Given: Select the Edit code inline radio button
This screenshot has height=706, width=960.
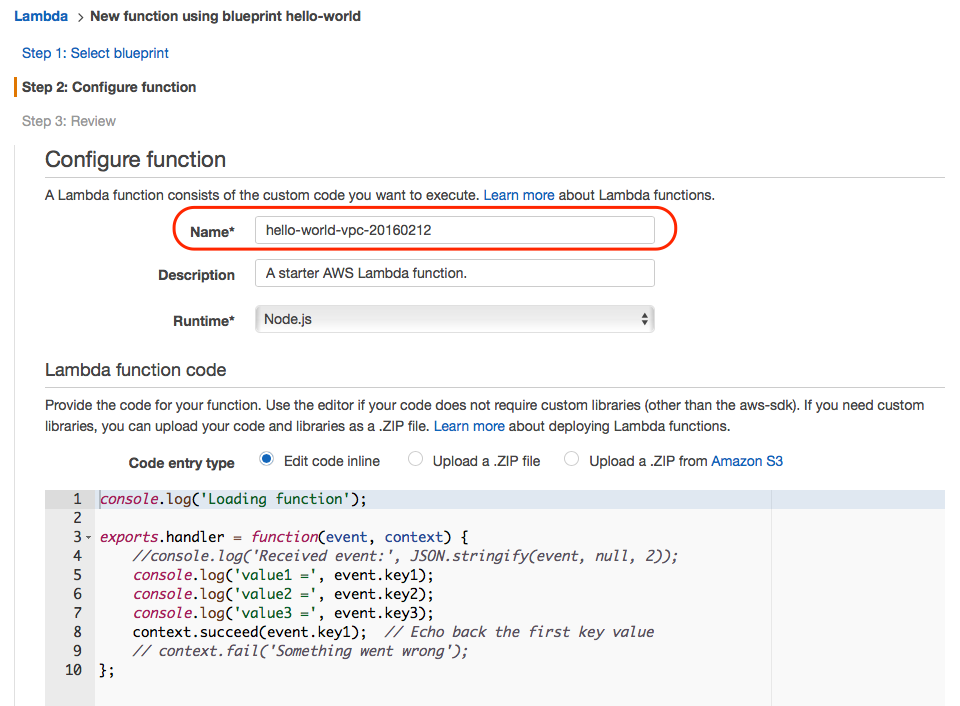Looking at the screenshot, I should pyautogui.click(x=265, y=459).
